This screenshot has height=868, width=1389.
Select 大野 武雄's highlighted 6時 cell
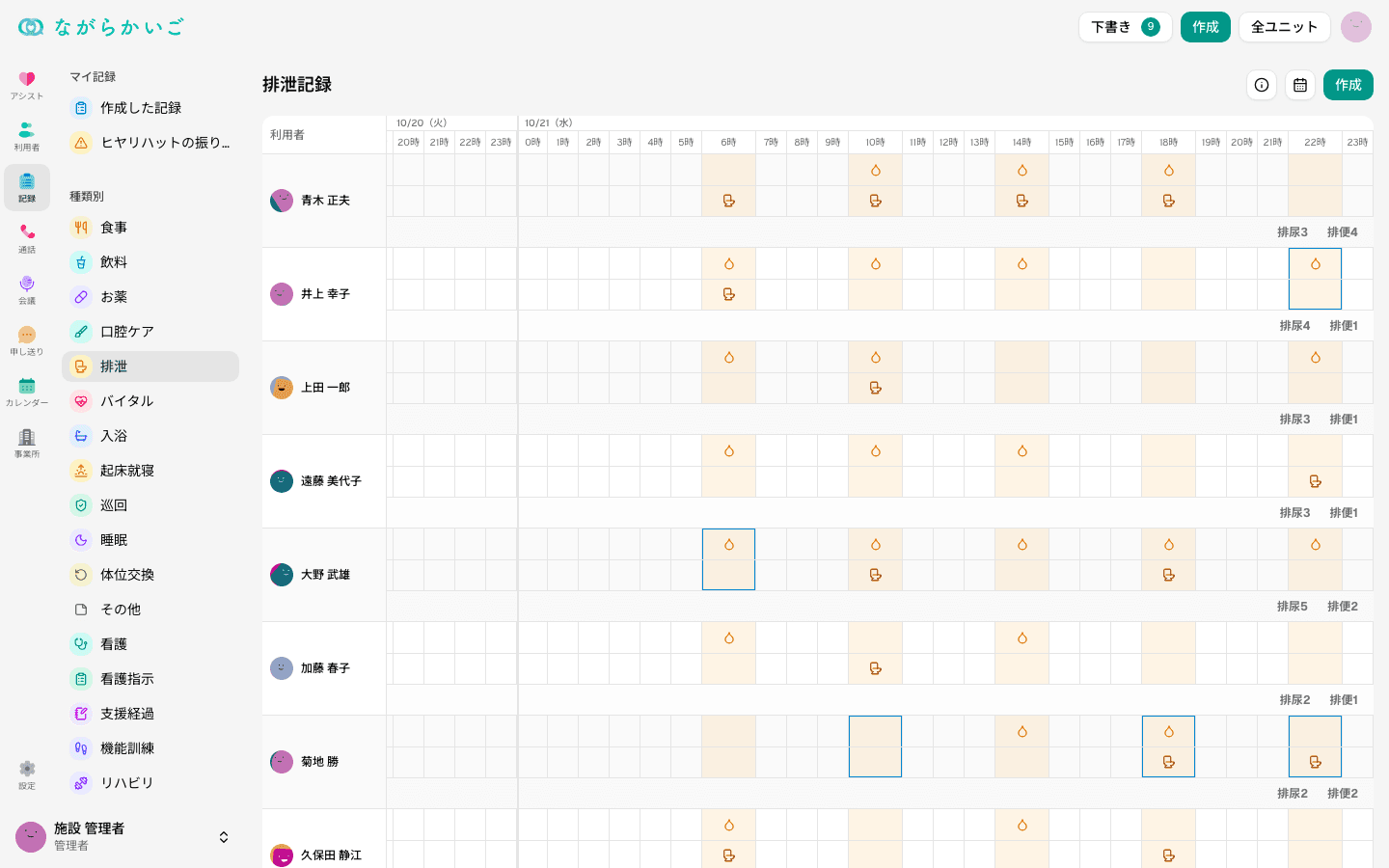729,559
